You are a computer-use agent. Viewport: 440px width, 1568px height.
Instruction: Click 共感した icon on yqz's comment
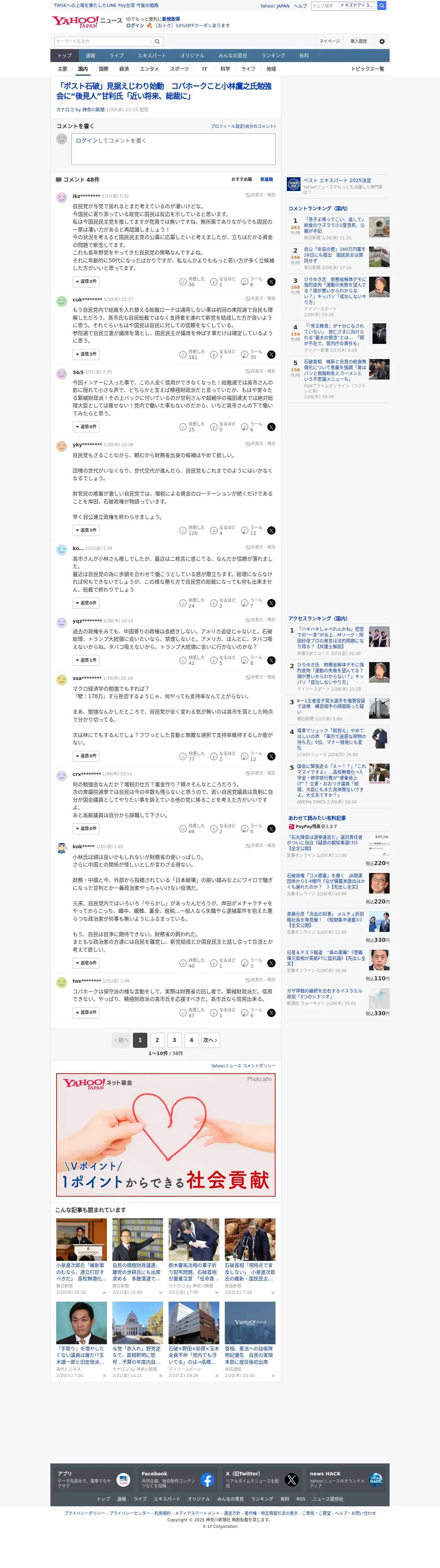[x=183, y=660]
